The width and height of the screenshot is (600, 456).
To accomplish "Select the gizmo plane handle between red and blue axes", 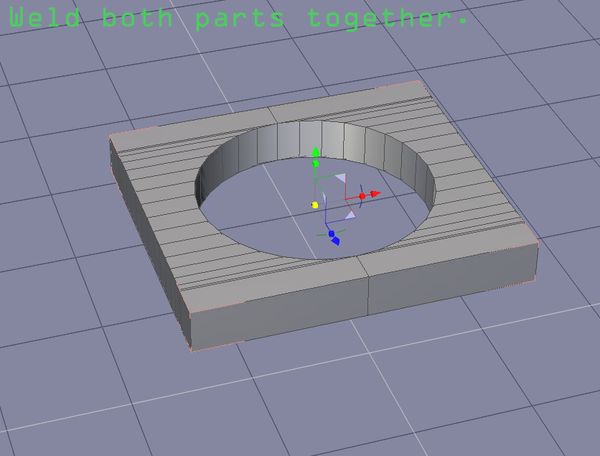I will (x=351, y=215).
